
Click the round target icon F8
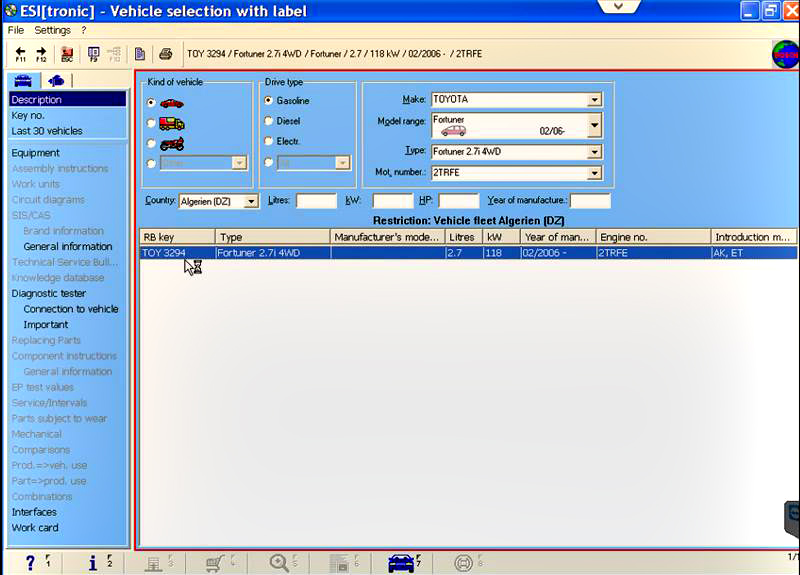point(463,563)
